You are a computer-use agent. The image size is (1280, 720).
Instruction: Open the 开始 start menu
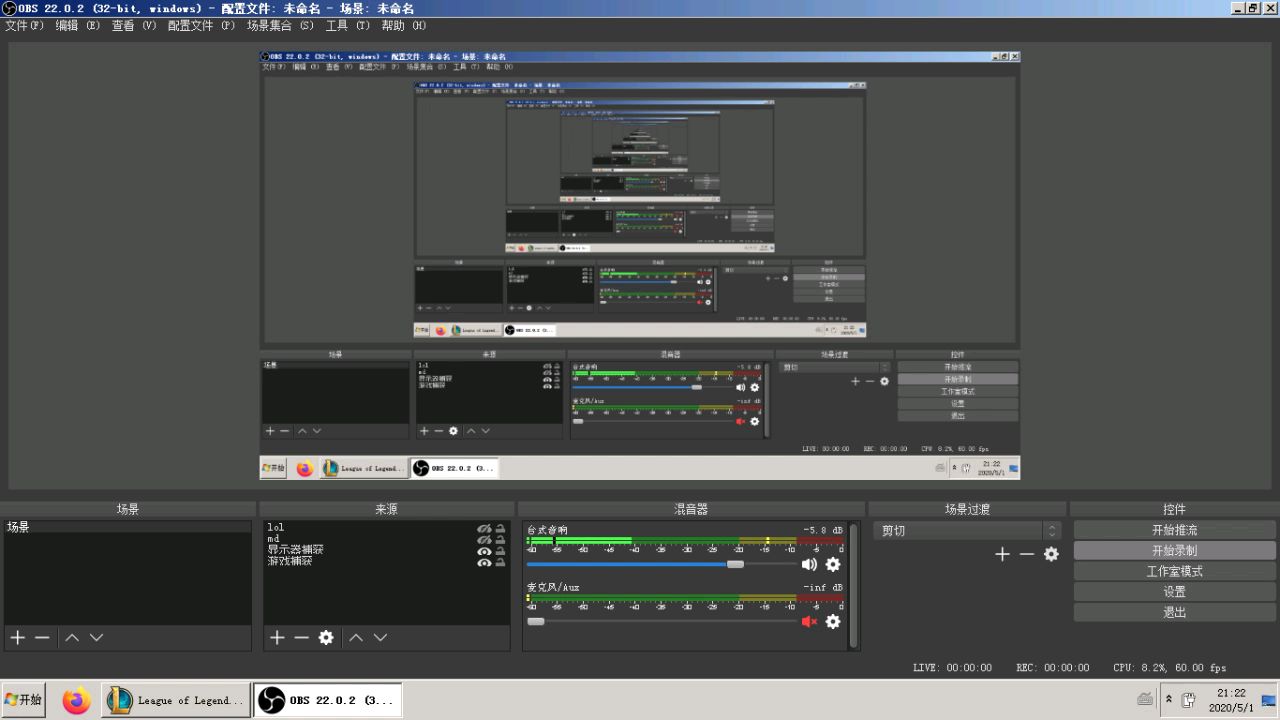(23, 700)
